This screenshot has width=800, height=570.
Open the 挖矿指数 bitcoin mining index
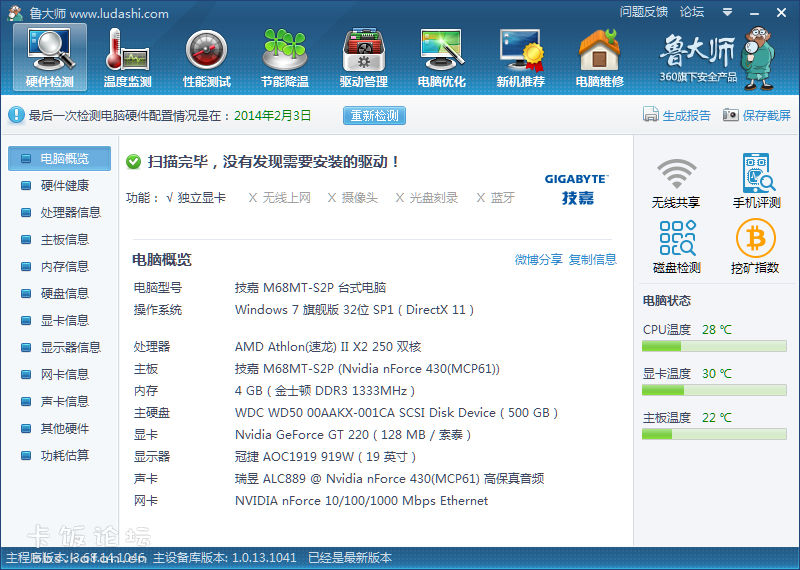(x=755, y=247)
